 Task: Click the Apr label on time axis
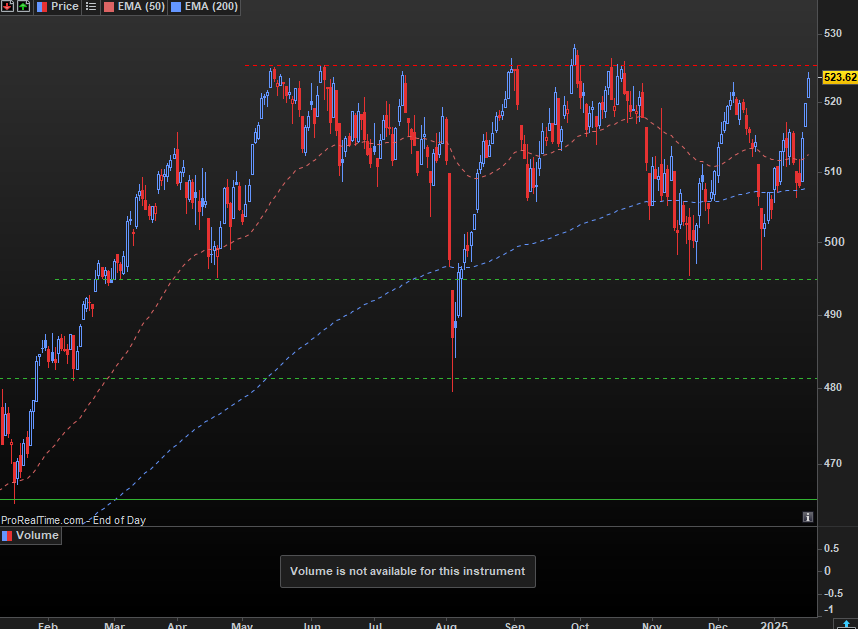pos(177,625)
